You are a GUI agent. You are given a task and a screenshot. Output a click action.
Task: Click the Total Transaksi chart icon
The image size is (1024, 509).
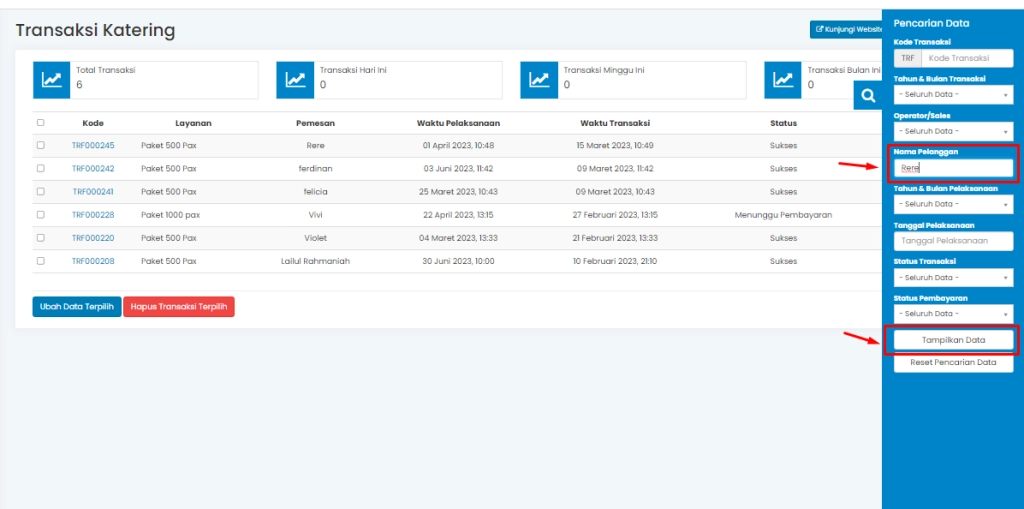[x=51, y=80]
